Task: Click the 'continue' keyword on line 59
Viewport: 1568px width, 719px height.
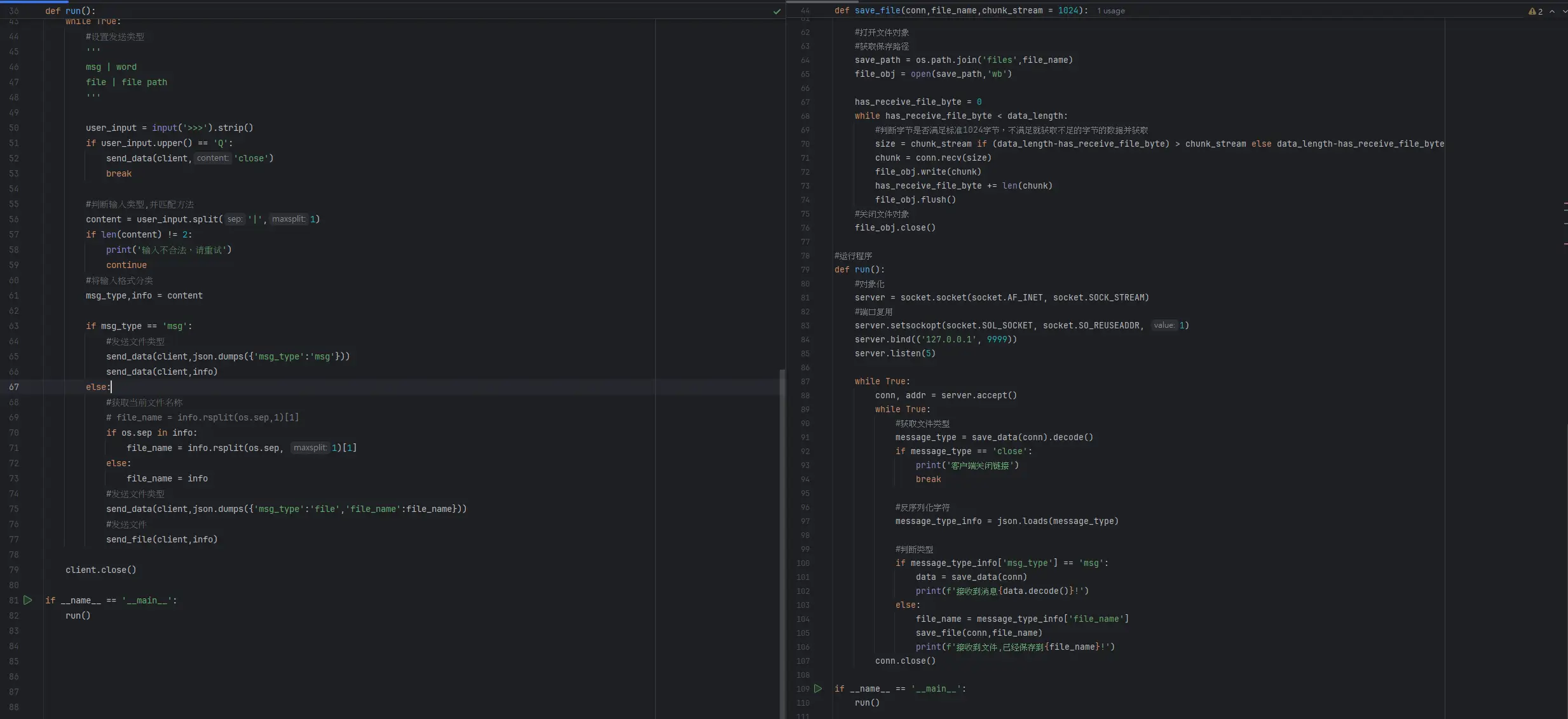Action: (x=126, y=265)
